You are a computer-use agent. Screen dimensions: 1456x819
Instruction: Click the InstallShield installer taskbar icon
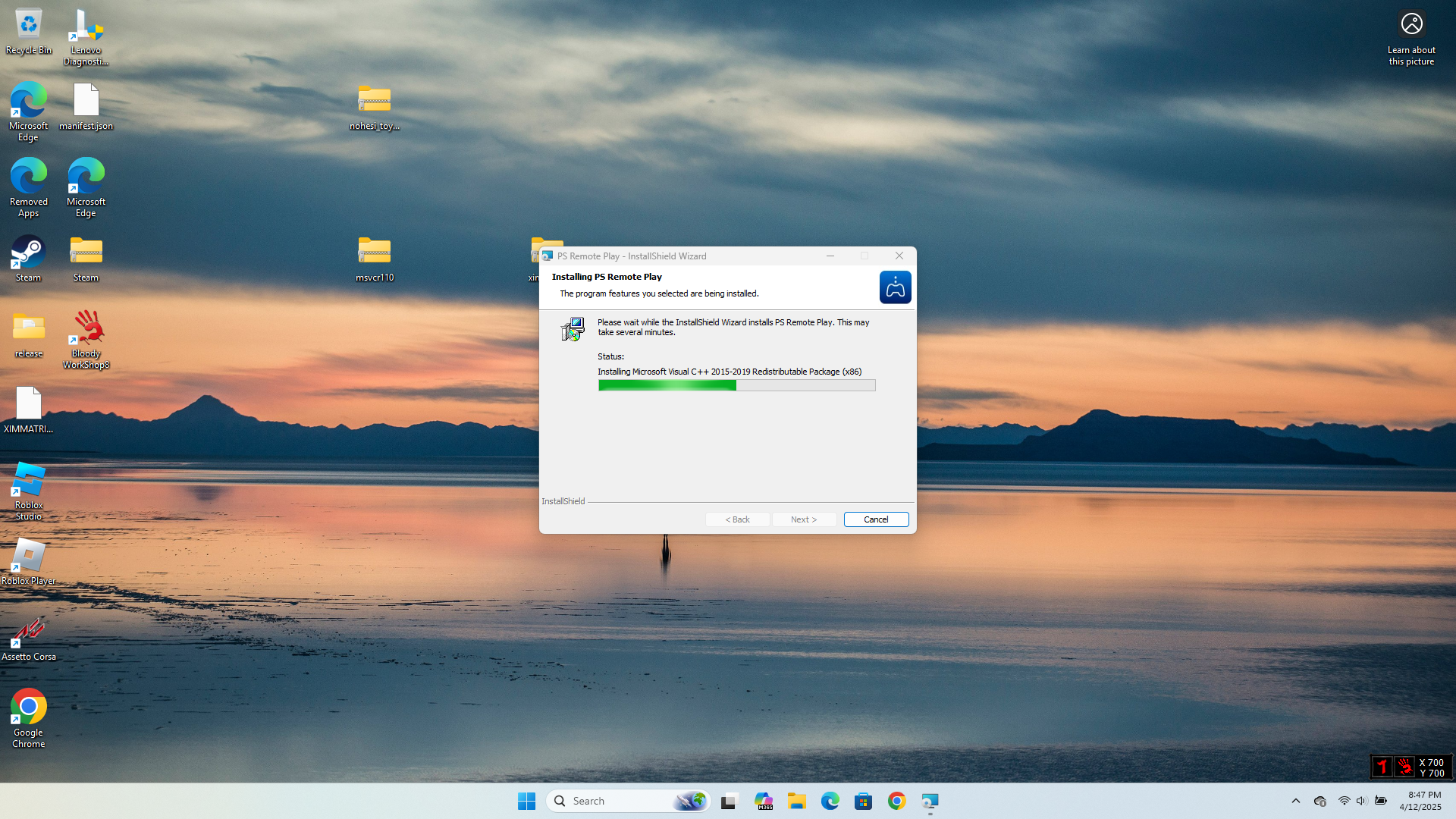pos(930,801)
